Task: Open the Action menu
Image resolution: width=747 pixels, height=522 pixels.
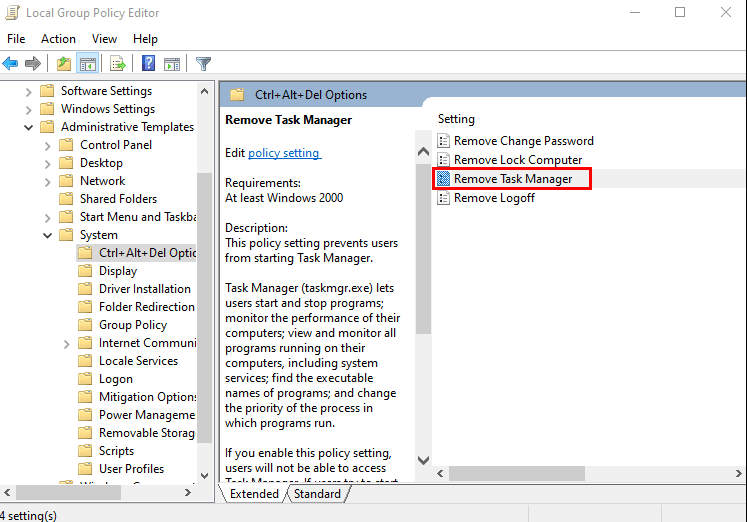Action: [58, 39]
